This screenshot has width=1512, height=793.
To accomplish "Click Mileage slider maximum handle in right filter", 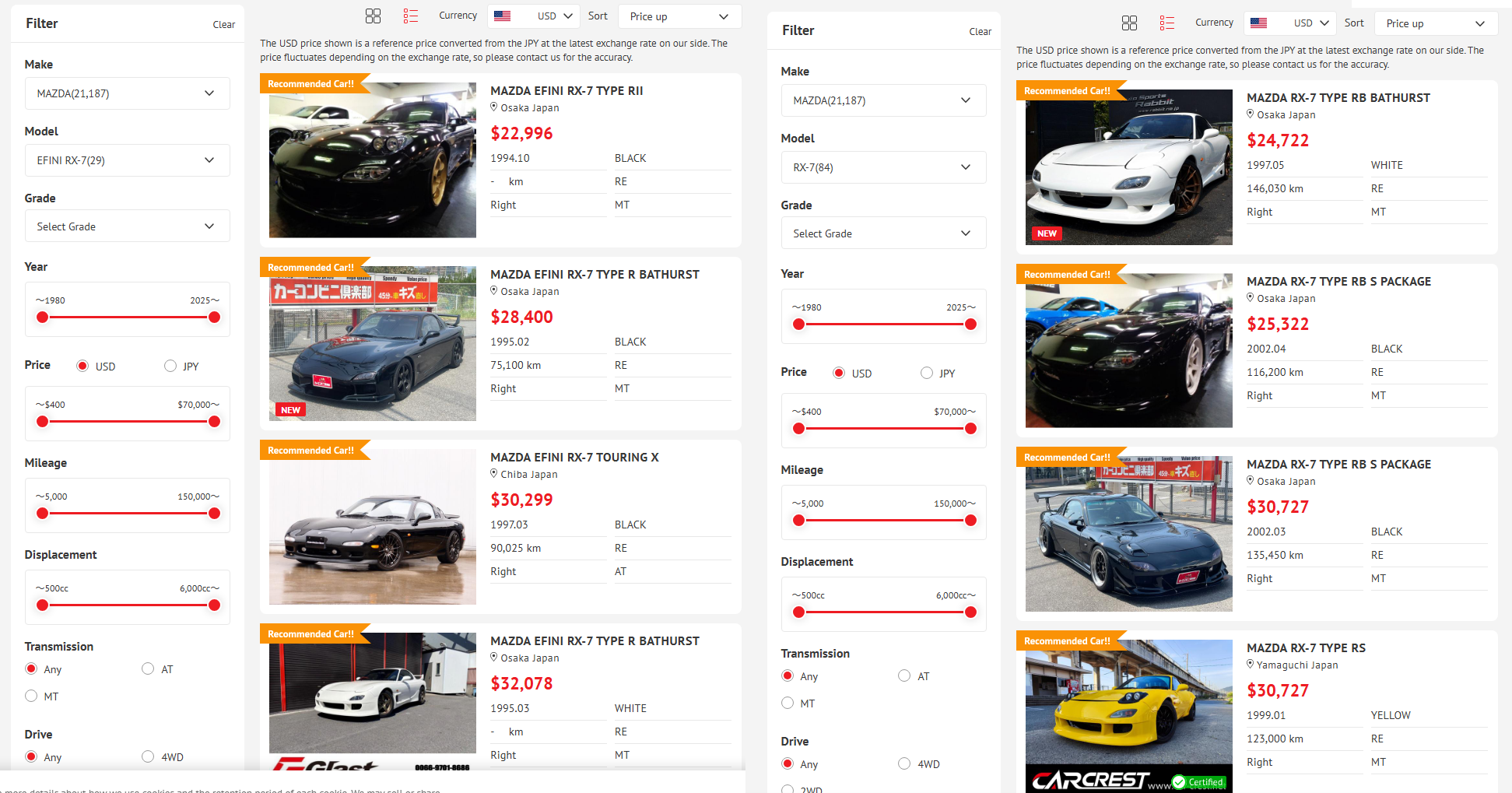I will coord(970,520).
